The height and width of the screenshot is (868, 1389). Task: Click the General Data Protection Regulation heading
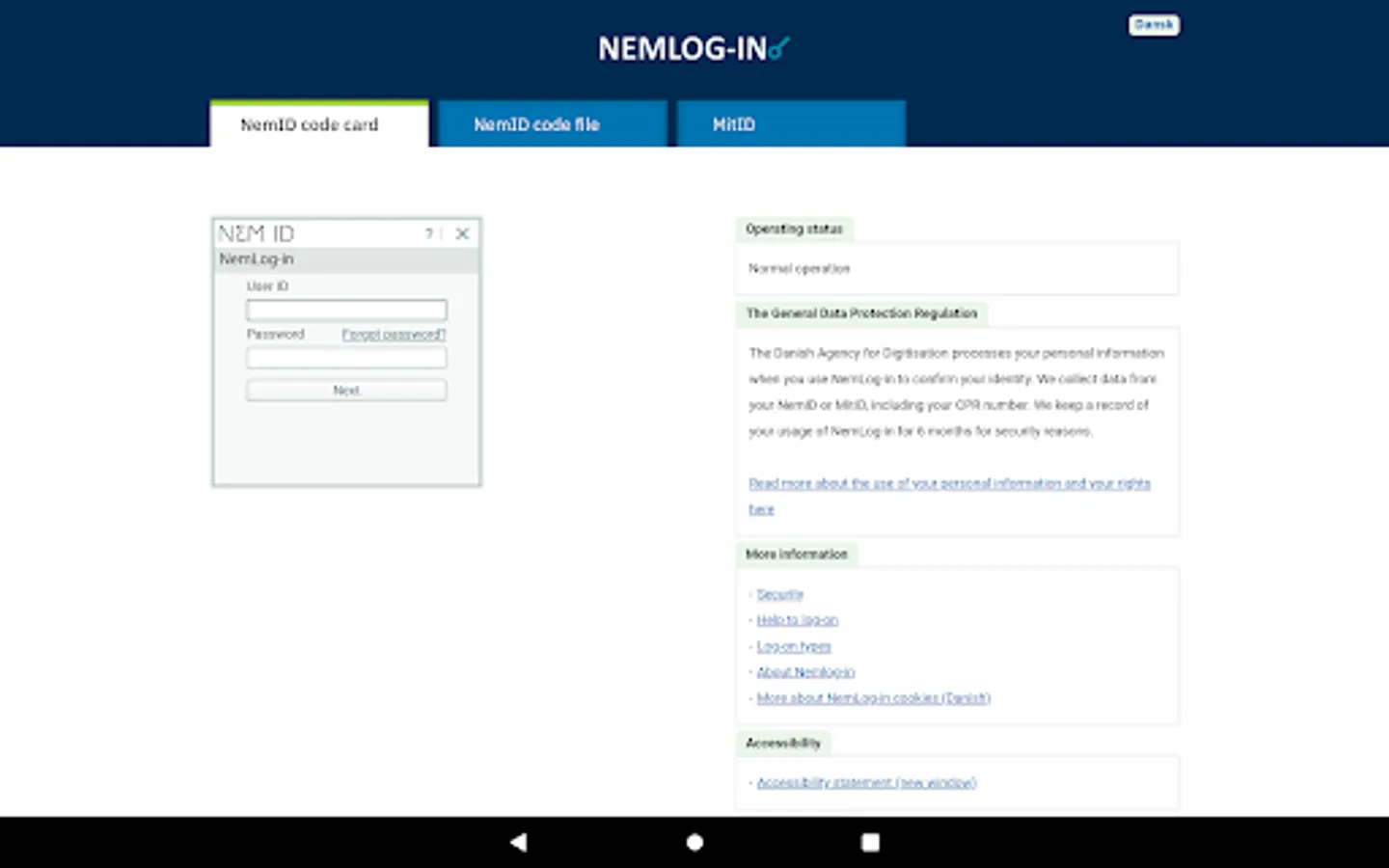(x=861, y=313)
